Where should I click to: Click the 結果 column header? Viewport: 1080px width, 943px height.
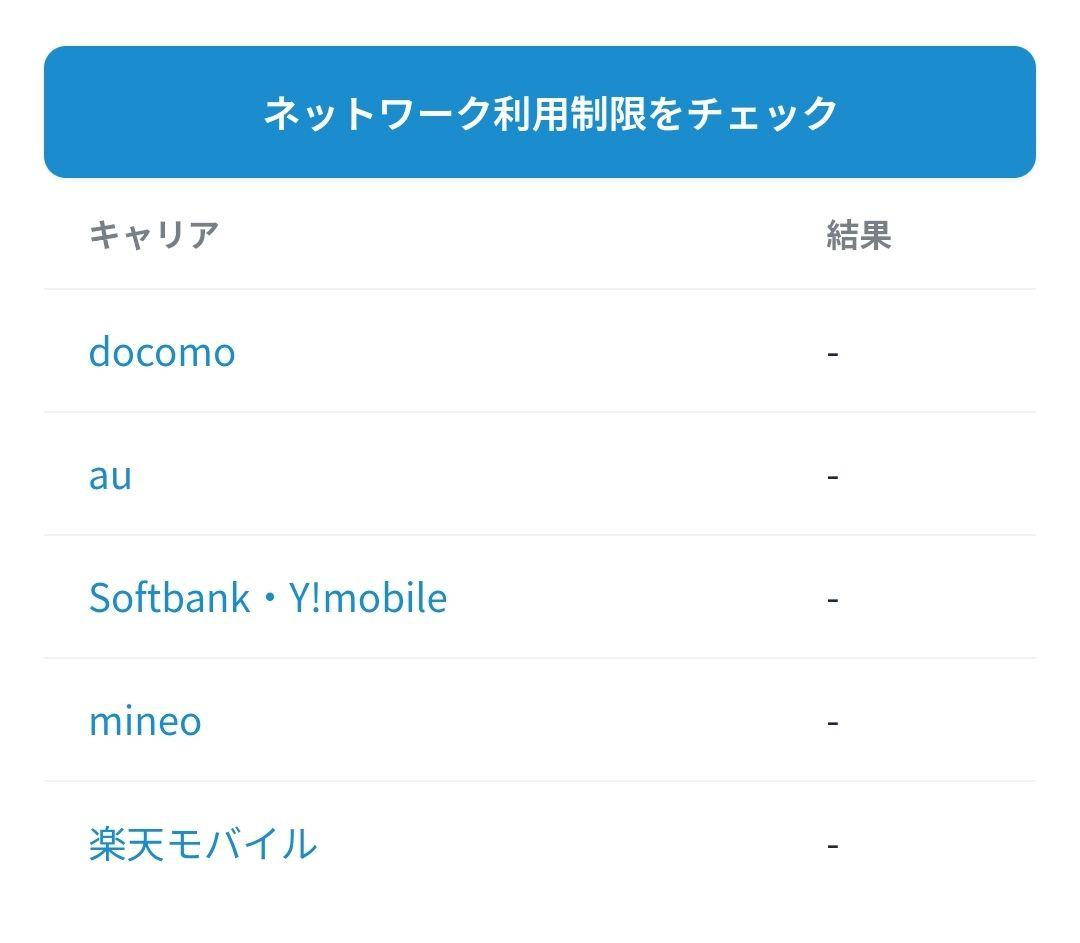858,235
